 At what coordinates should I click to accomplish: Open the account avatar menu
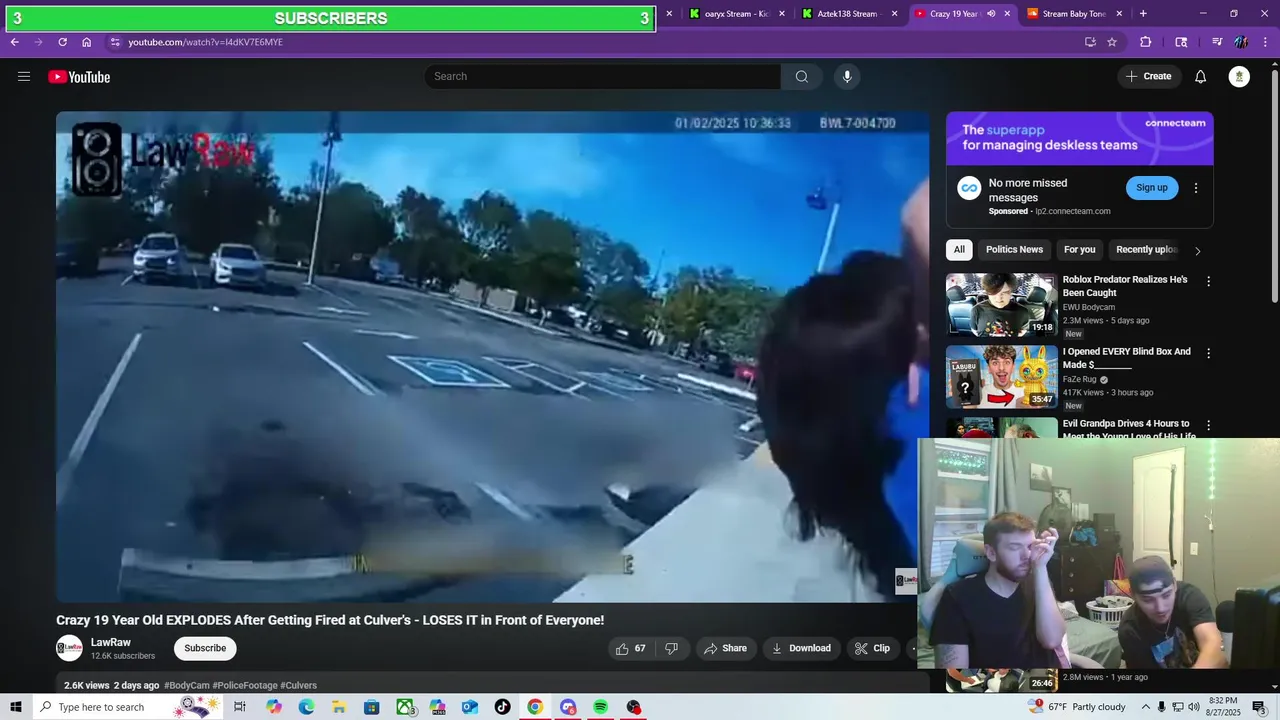click(x=1239, y=77)
